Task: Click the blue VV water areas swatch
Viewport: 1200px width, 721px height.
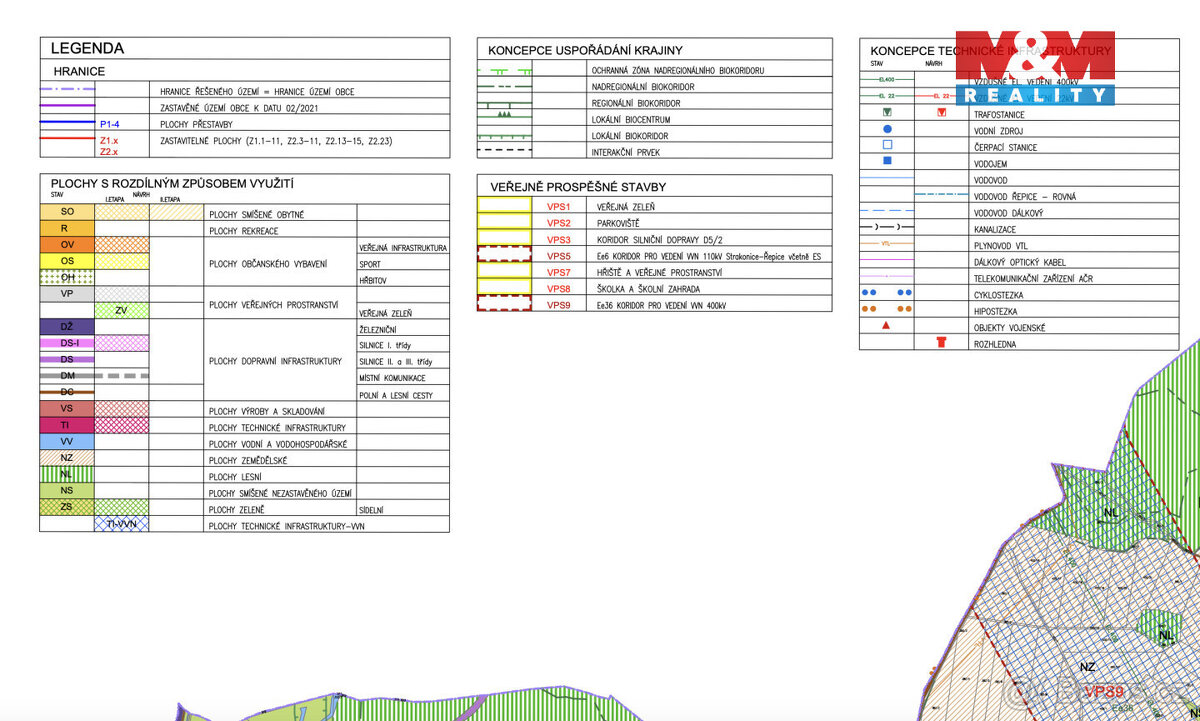Action: 67,441
